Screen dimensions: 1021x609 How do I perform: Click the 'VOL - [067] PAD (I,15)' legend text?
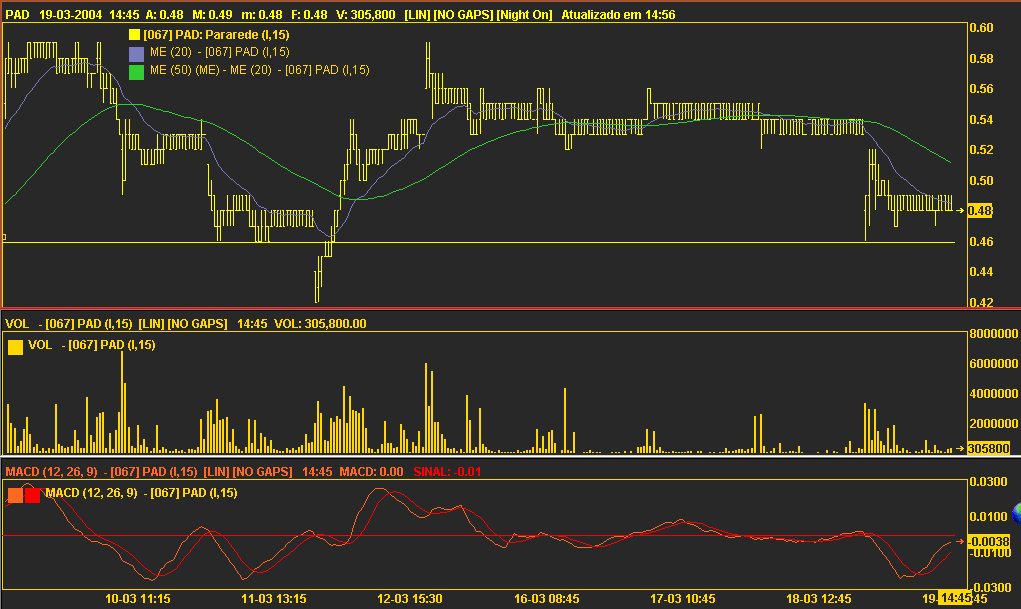pos(91,345)
